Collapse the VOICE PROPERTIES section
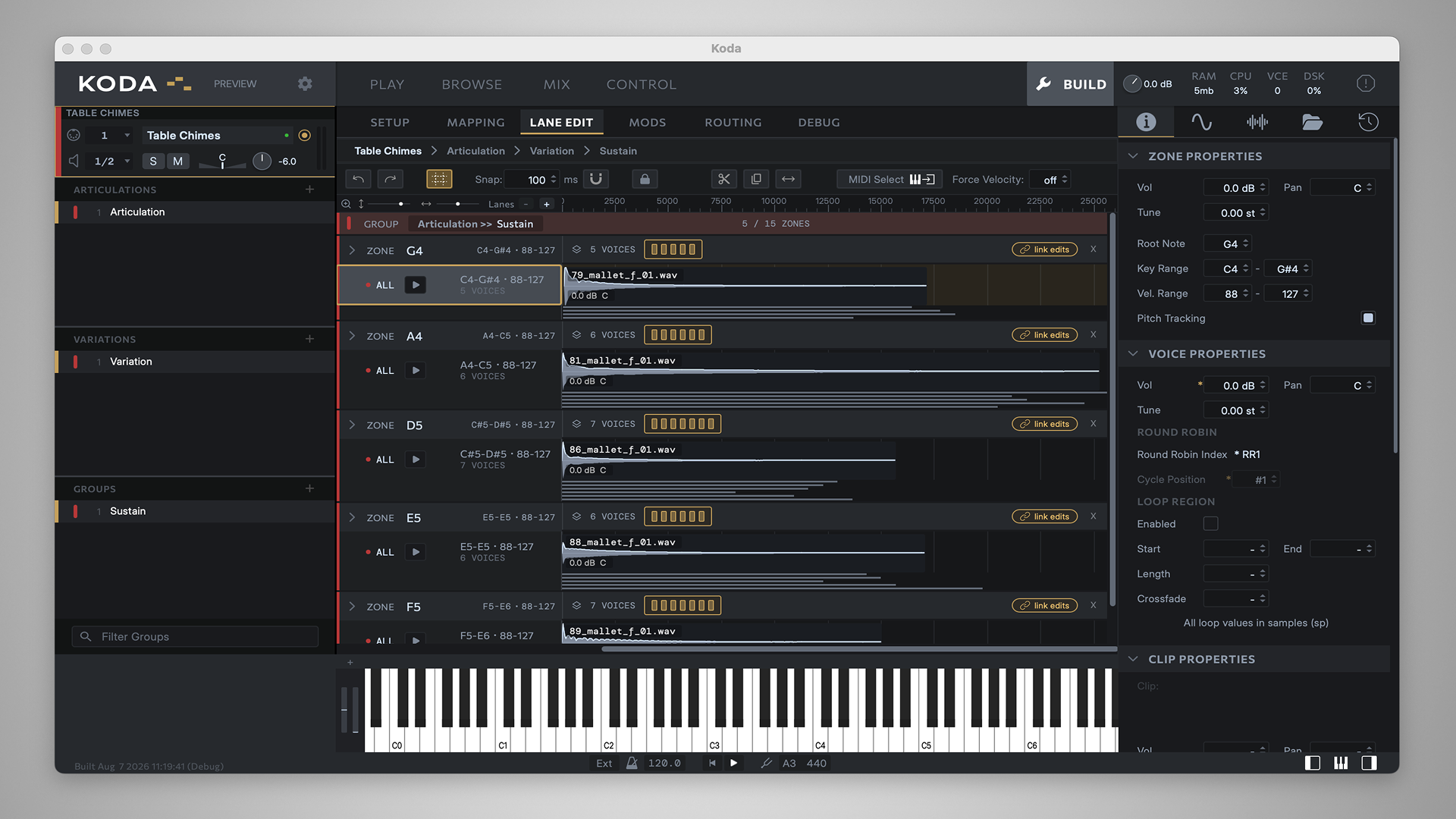 click(1133, 353)
